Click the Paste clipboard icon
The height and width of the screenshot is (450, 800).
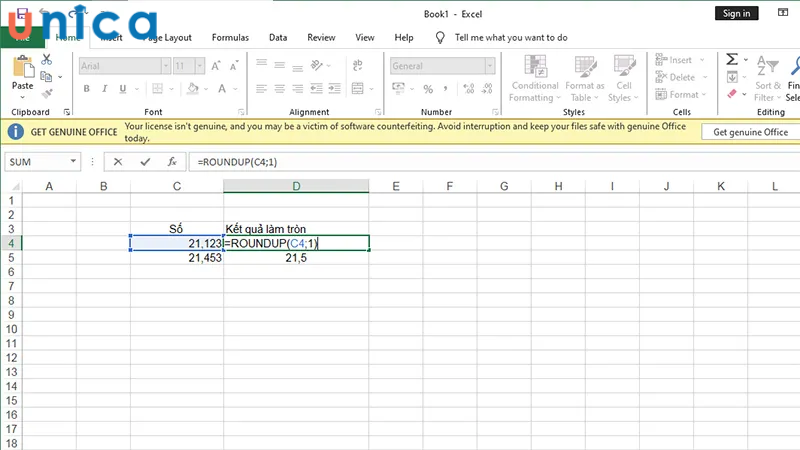point(22,73)
